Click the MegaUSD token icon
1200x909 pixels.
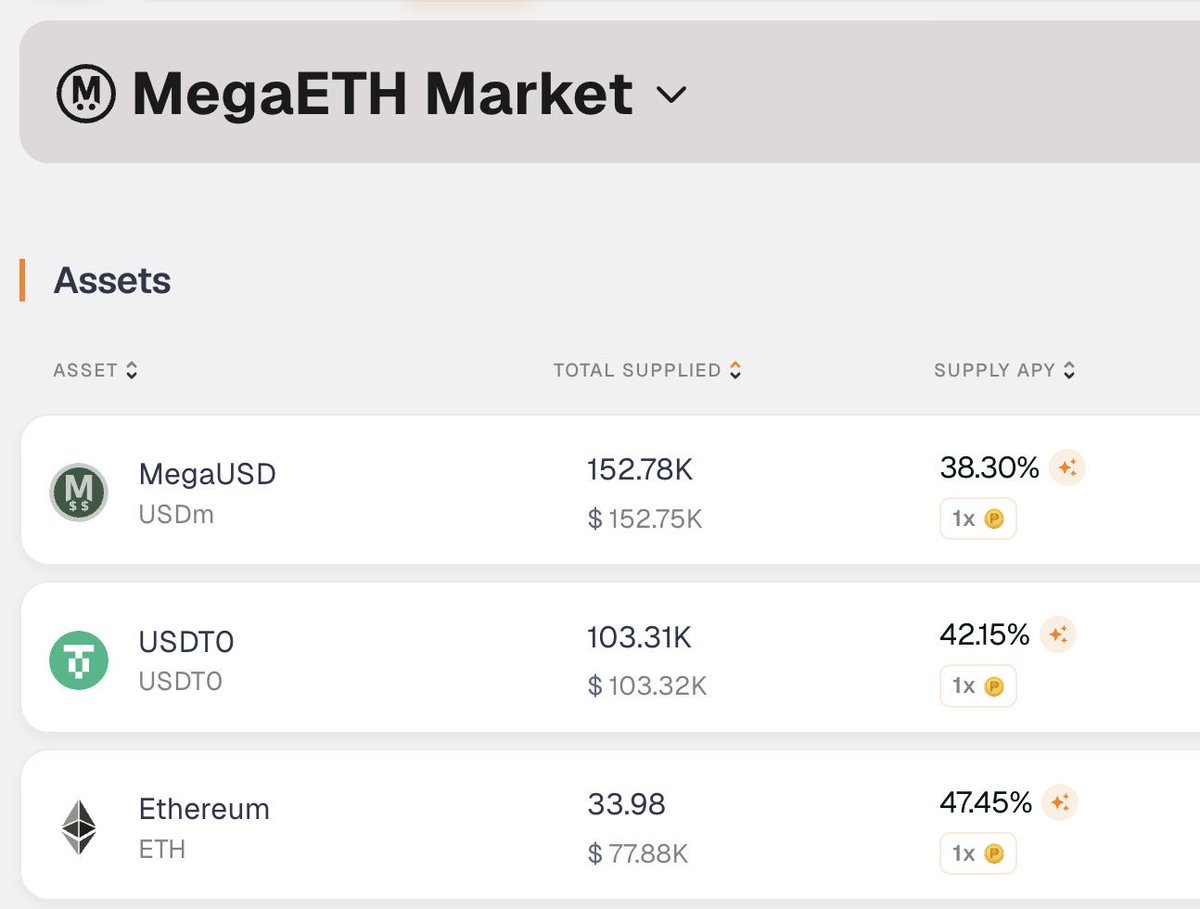click(x=78, y=492)
